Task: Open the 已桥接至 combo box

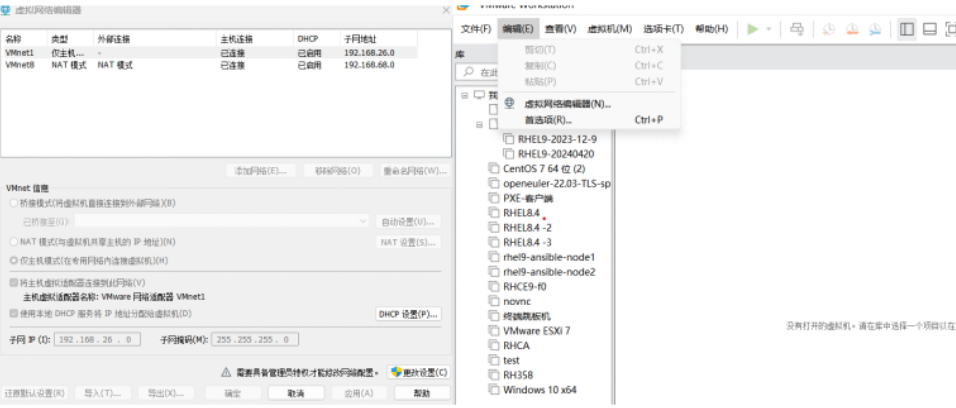Action: [222, 220]
